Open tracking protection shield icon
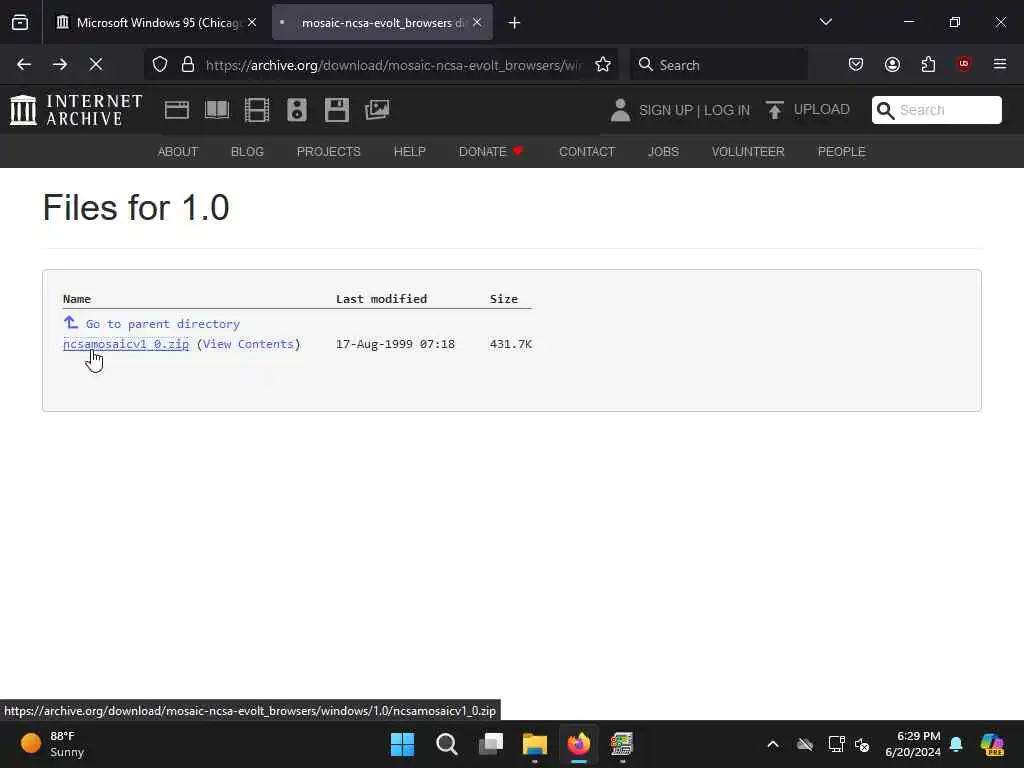The height and width of the screenshot is (768, 1024). 160,65
